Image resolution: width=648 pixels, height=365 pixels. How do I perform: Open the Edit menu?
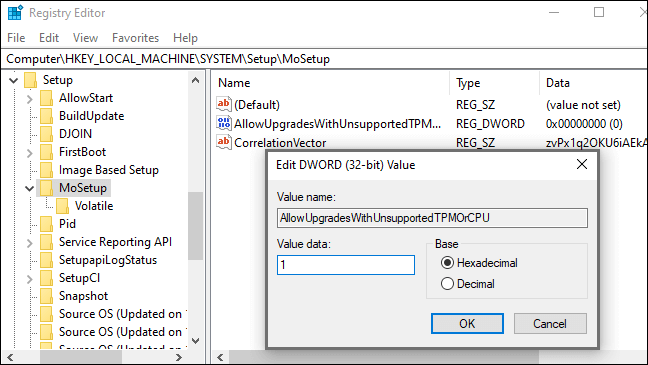coord(49,38)
